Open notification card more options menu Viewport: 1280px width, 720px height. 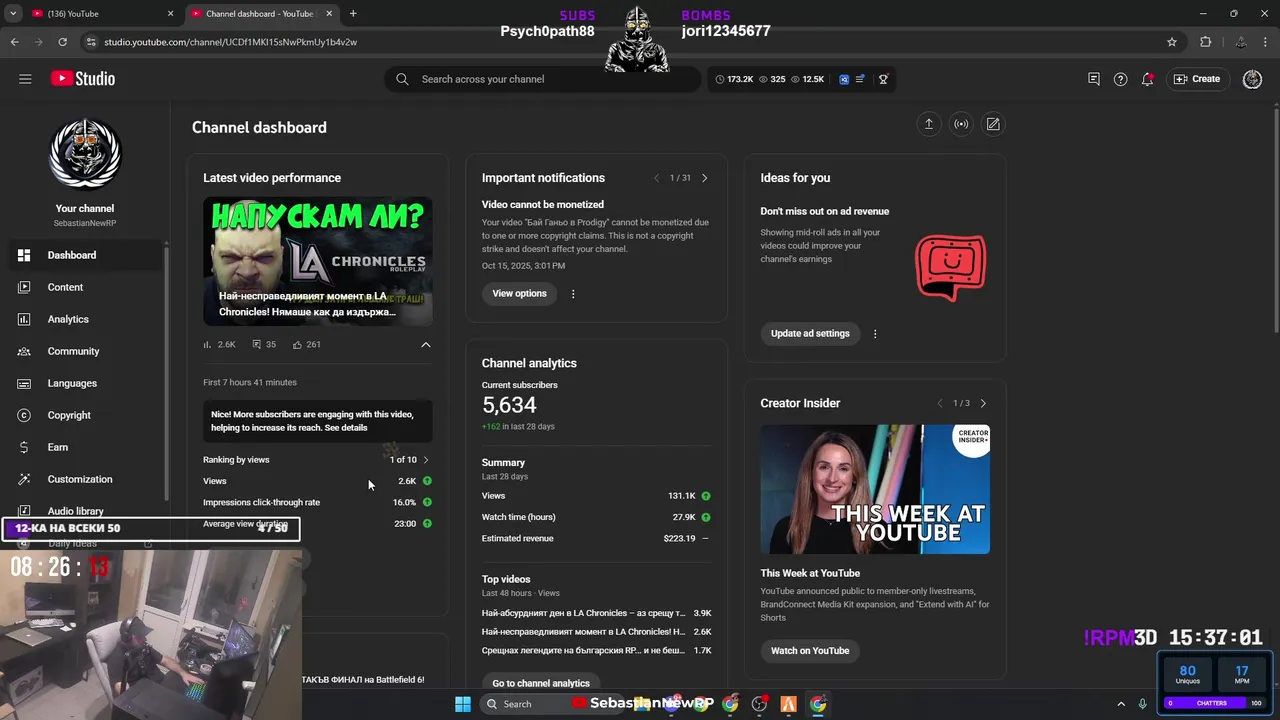(x=573, y=294)
